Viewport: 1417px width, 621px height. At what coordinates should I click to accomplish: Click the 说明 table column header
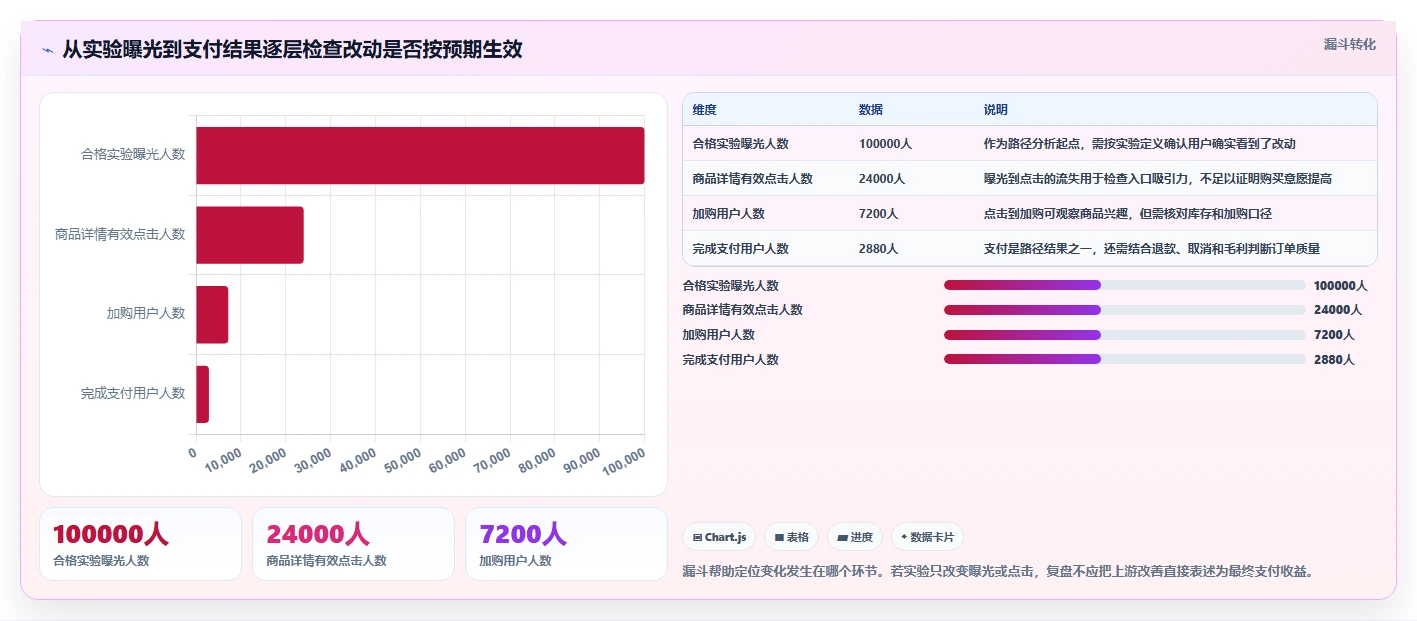[x=996, y=110]
